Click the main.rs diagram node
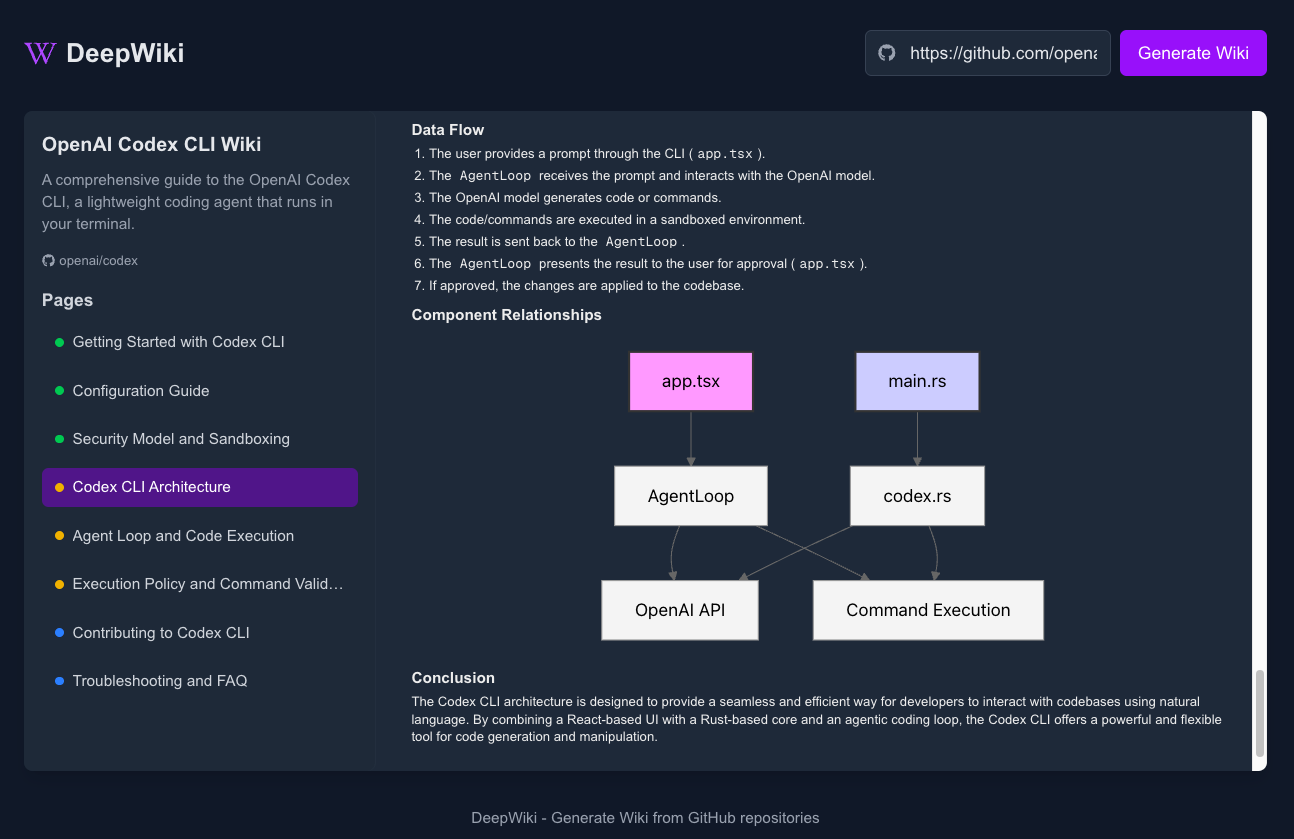Viewport: 1294px width, 839px height. click(x=917, y=381)
